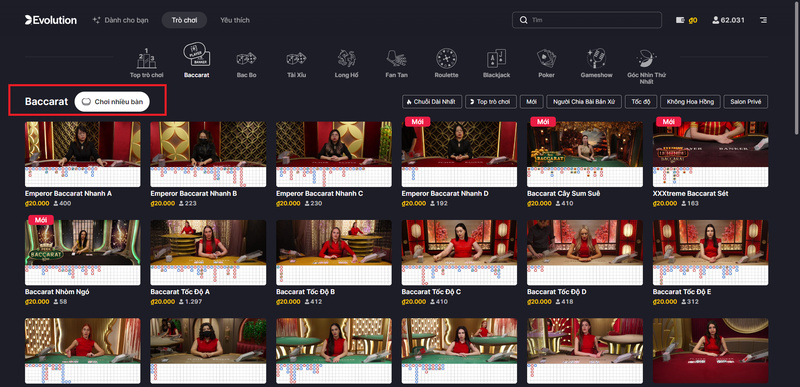Enable the Không Hoa Hồng filter
800x387 pixels.
coord(690,101)
